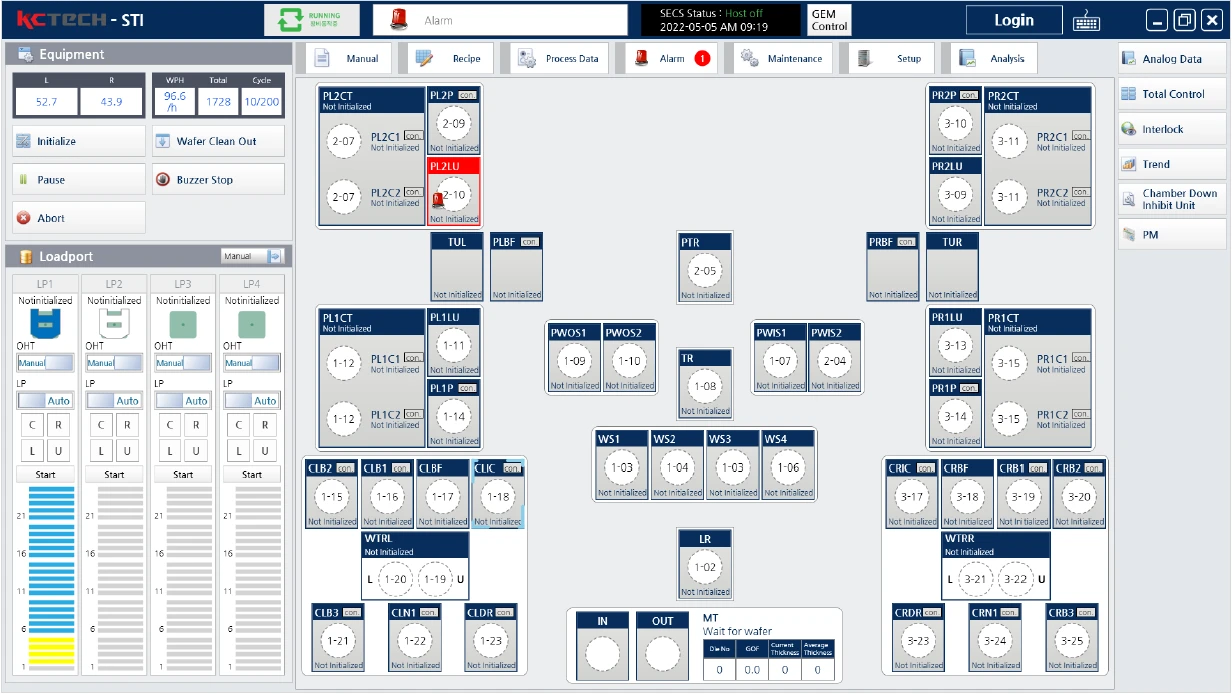1232x694 pixels.
Task: Click the Initialize button
Action: 79,141
